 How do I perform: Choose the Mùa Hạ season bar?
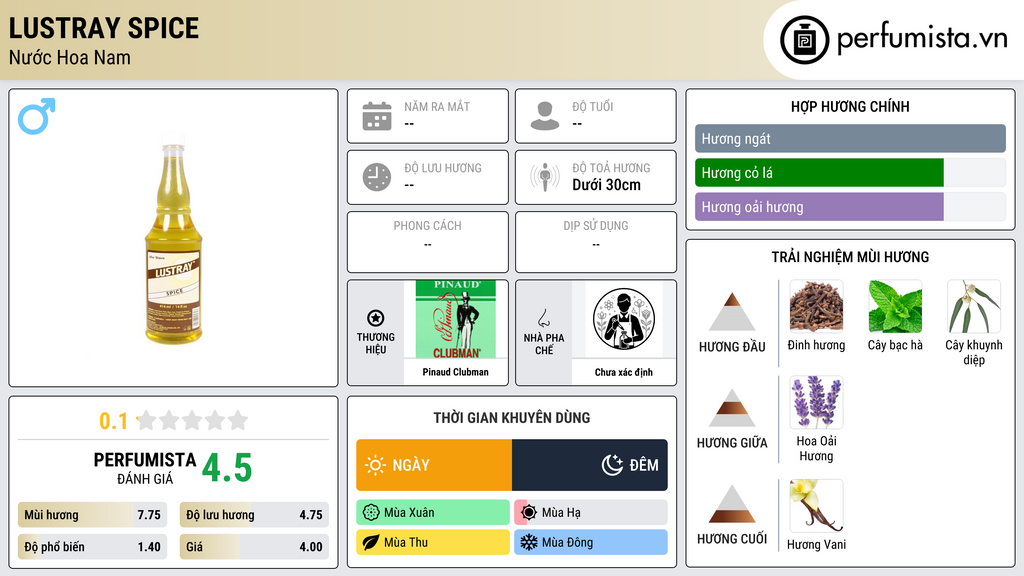click(x=591, y=513)
